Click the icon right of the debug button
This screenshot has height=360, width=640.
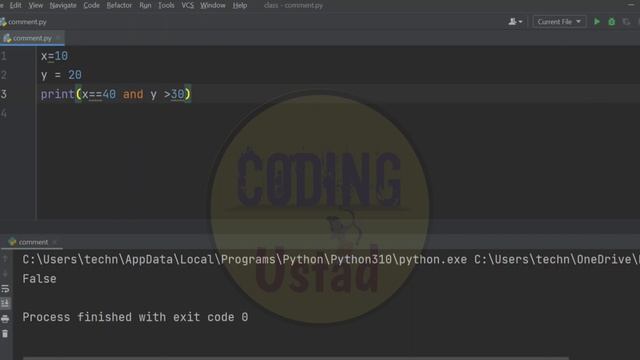[x=627, y=22]
